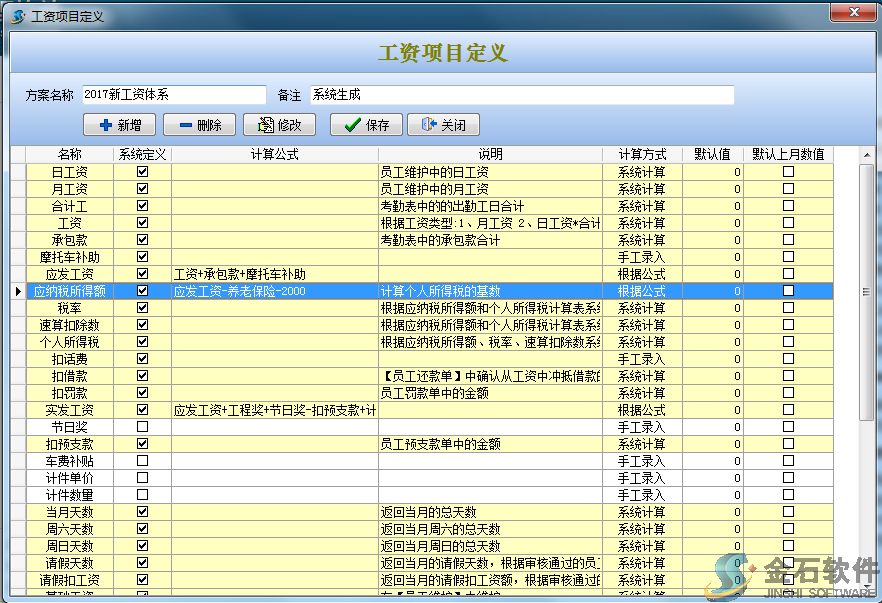The height and width of the screenshot is (603, 882).
Task: Click row selector arrow beside 应纳税所得额
Action: 17,291
